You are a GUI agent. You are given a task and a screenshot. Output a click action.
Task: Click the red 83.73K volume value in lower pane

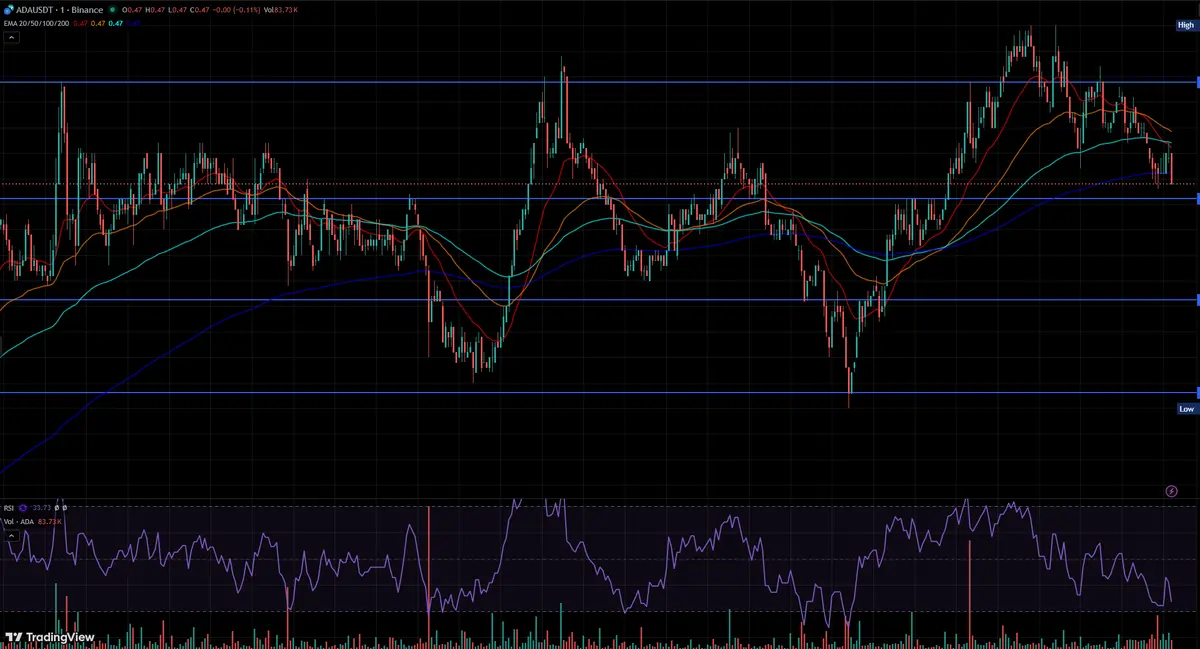click(x=50, y=522)
